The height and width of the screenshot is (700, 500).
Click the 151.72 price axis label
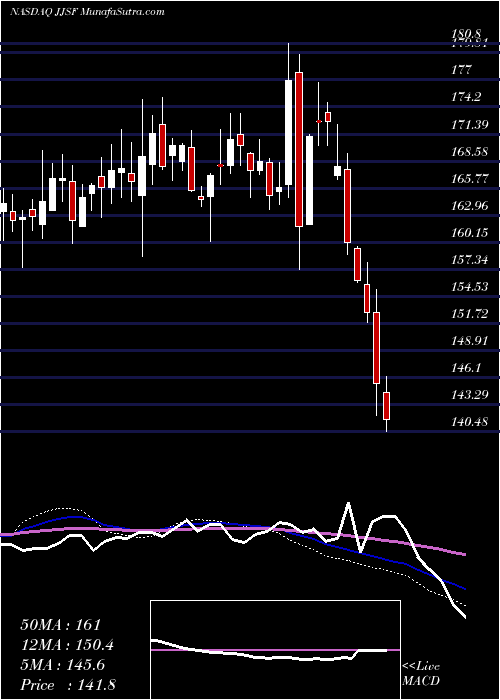pos(470,314)
